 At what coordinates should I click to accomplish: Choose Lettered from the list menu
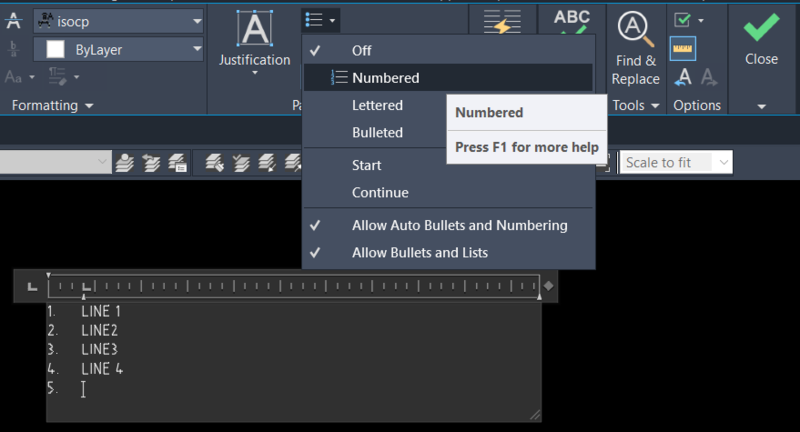tap(377, 106)
